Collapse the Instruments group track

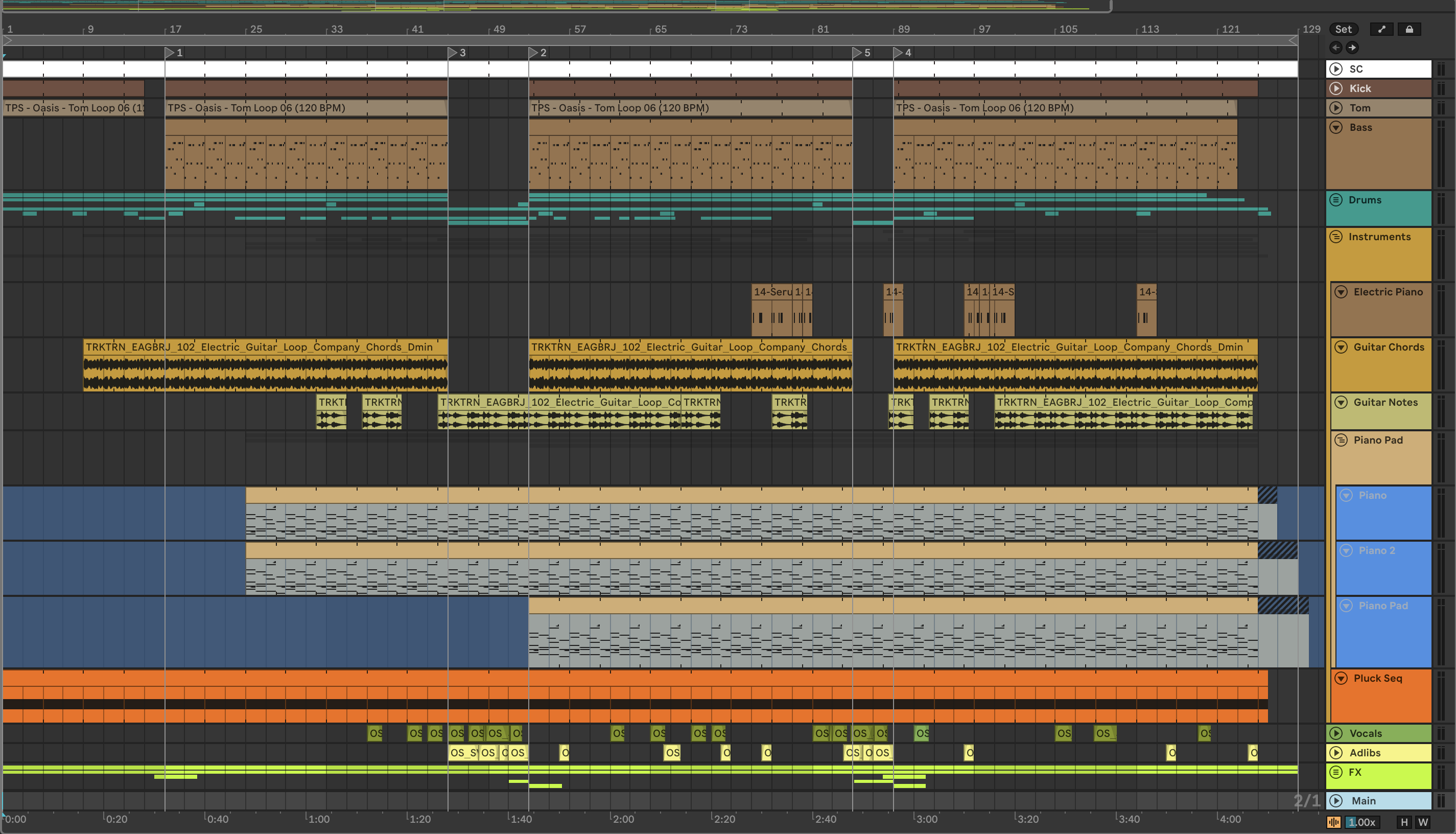click(x=1336, y=237)
